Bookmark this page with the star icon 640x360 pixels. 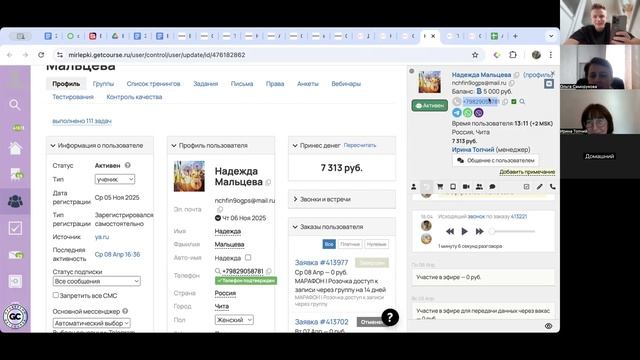click(475, 55)
